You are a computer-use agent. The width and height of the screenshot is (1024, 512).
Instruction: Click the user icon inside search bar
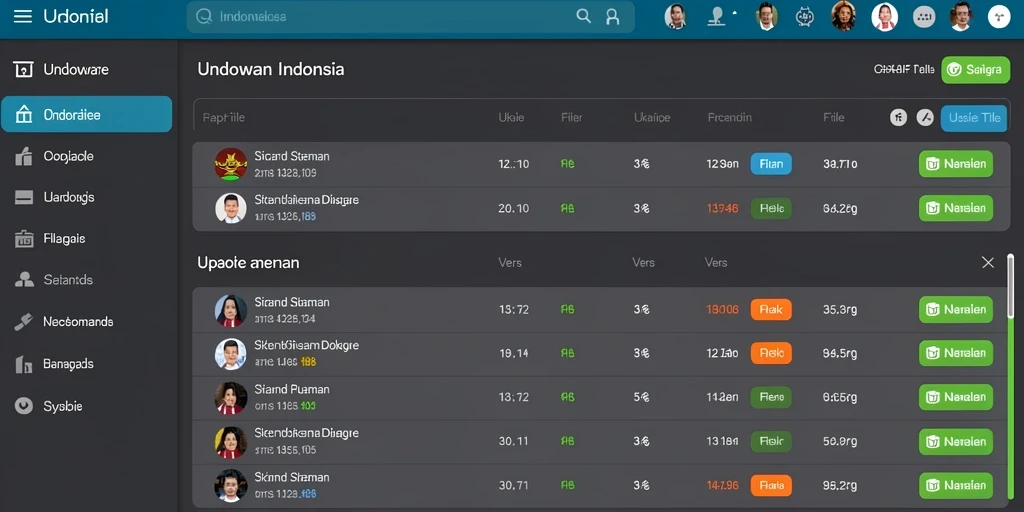tap(613, 17)
